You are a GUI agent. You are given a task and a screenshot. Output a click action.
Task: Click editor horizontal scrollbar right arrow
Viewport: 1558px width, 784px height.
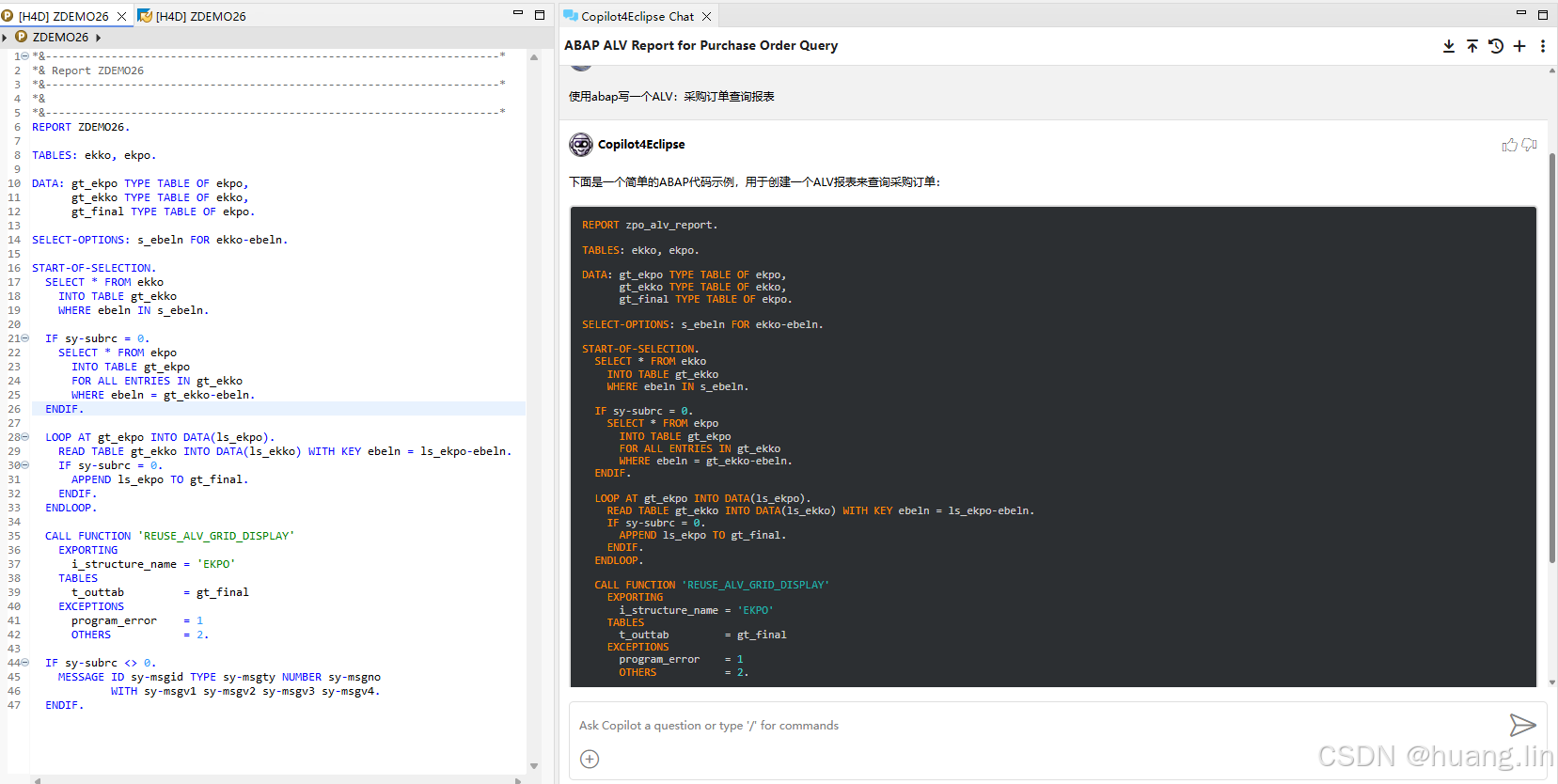[x=518, y=780]
